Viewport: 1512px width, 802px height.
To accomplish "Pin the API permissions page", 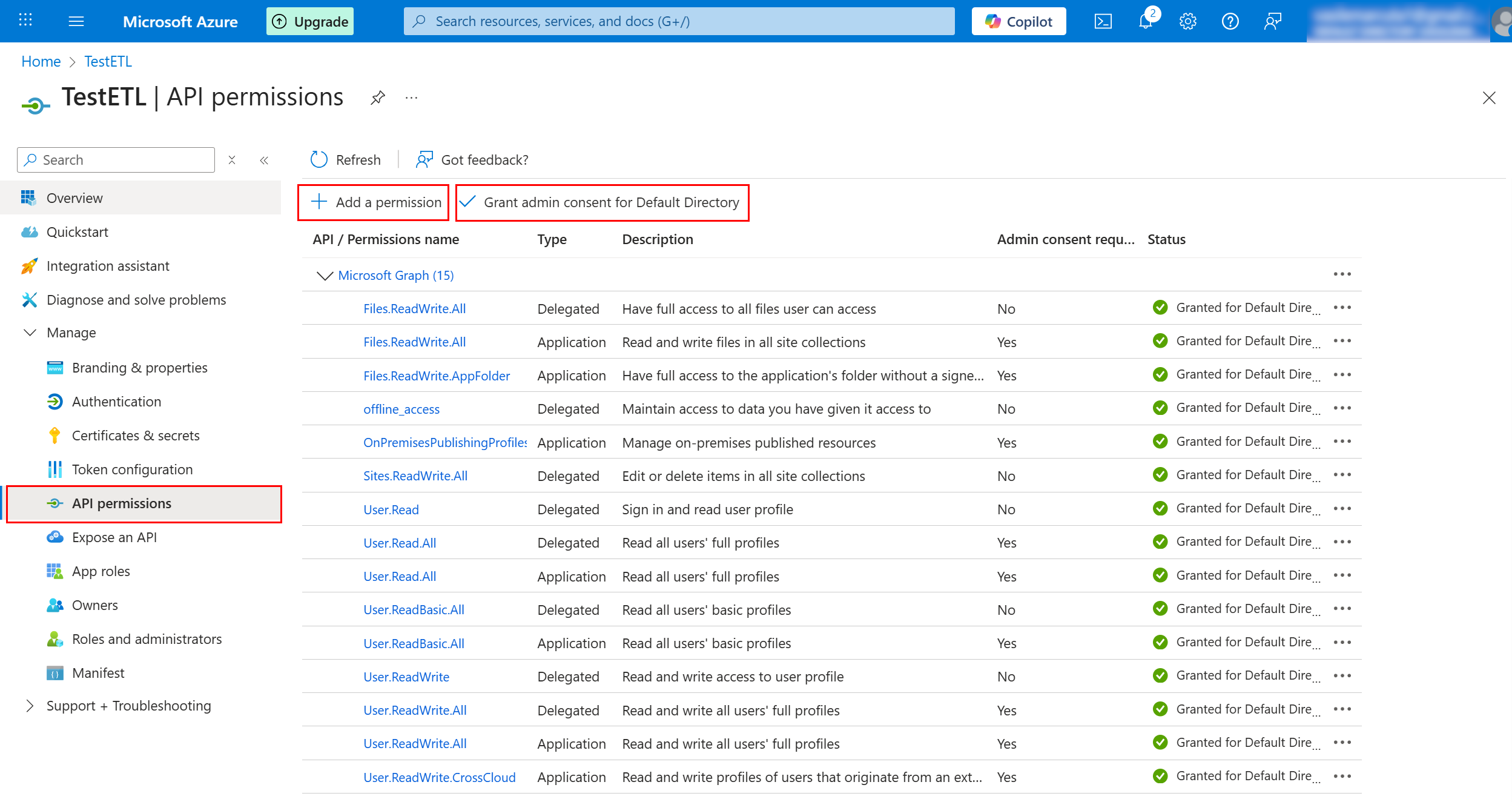I will point(378,98).
